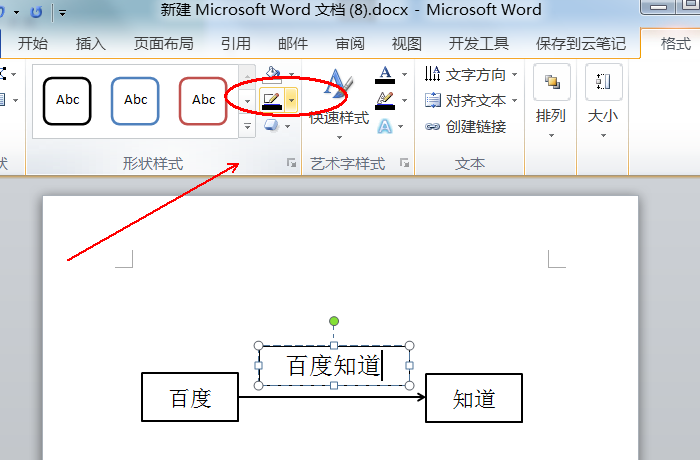Expand the Text Fill dropdown arrow
This screenshot has height=460, width=700.
coord(404,74)
